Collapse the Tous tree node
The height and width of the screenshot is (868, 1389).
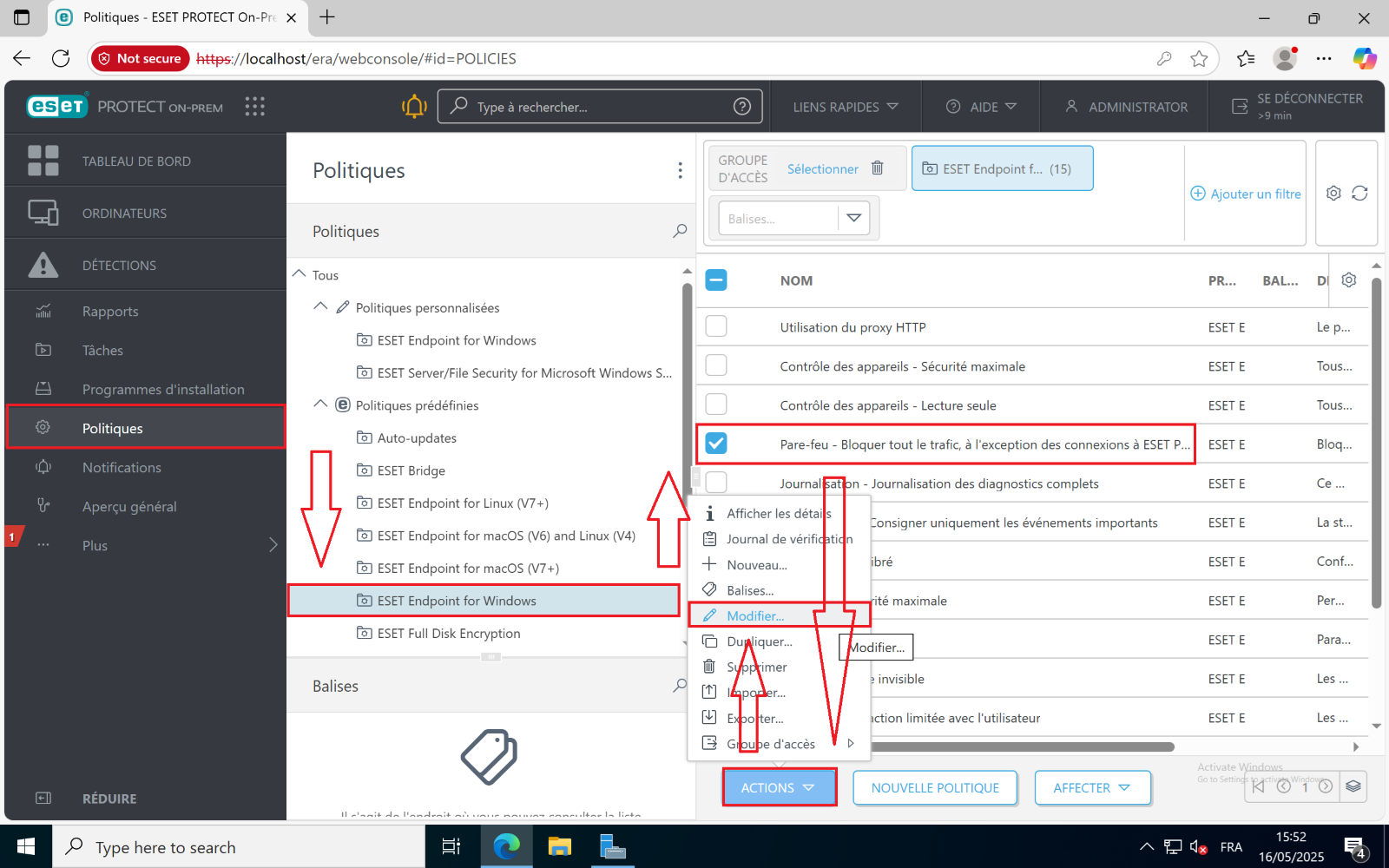300,274
